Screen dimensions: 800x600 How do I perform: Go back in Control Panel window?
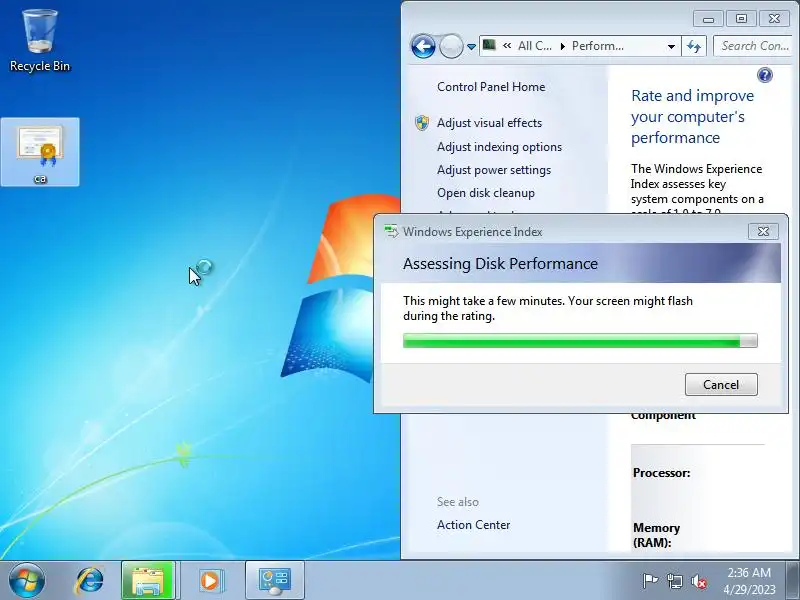click(x=423, y=46)
